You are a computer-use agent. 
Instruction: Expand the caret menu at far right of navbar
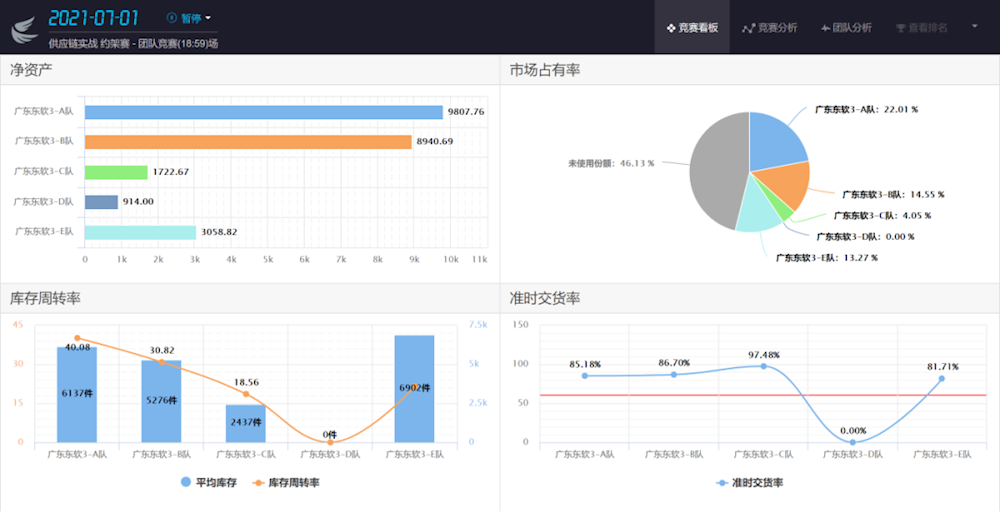(x=974, y=26)
